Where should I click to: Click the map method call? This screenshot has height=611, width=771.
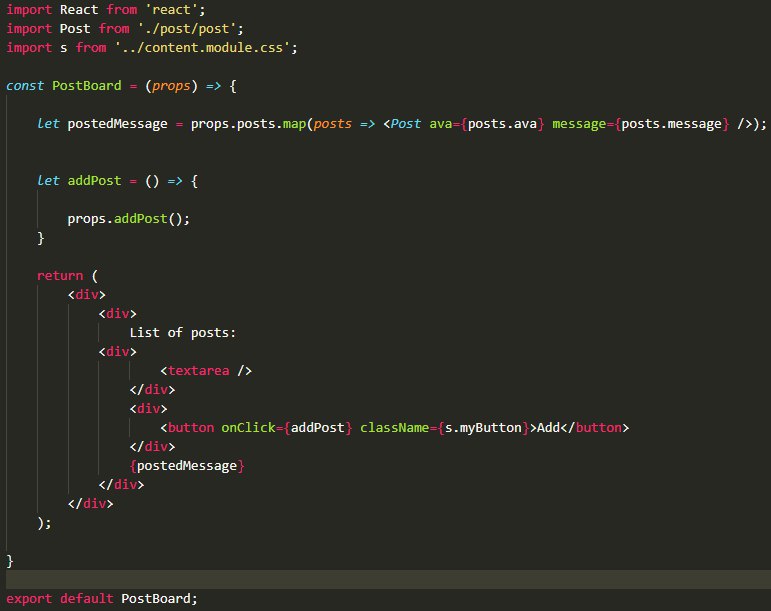(x=294, y=124)
